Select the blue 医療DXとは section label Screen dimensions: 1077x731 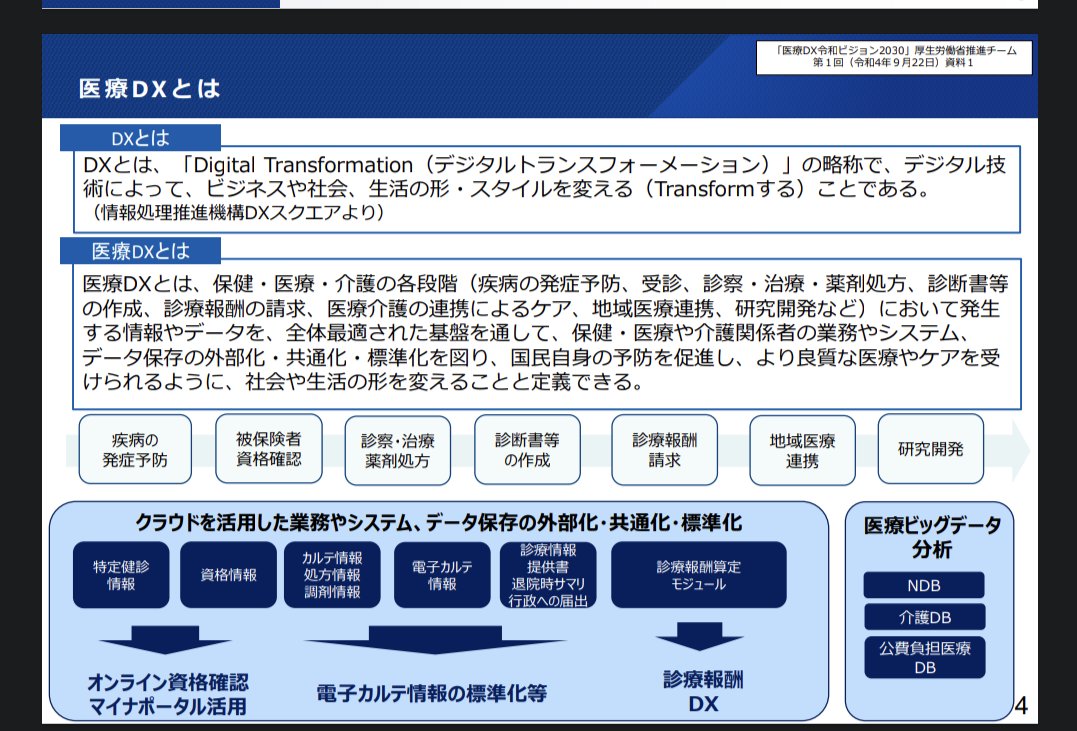pyautogui.click(x=140, y=251)
